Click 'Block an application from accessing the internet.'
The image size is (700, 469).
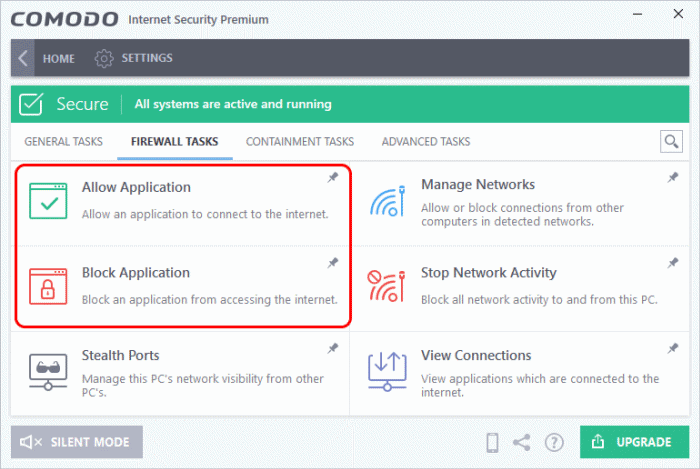209,299
